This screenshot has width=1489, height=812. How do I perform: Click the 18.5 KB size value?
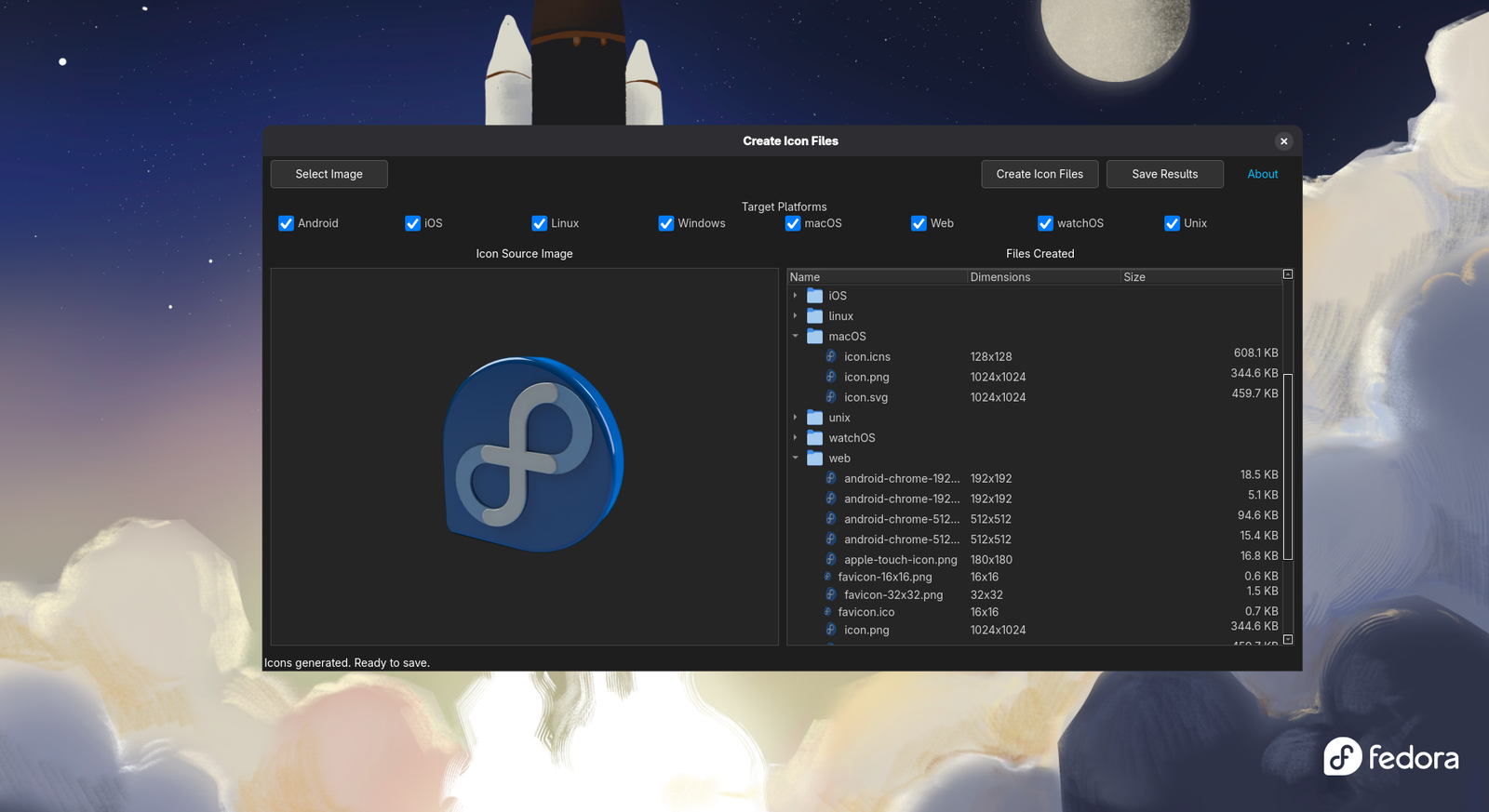tap(1259, 474)
